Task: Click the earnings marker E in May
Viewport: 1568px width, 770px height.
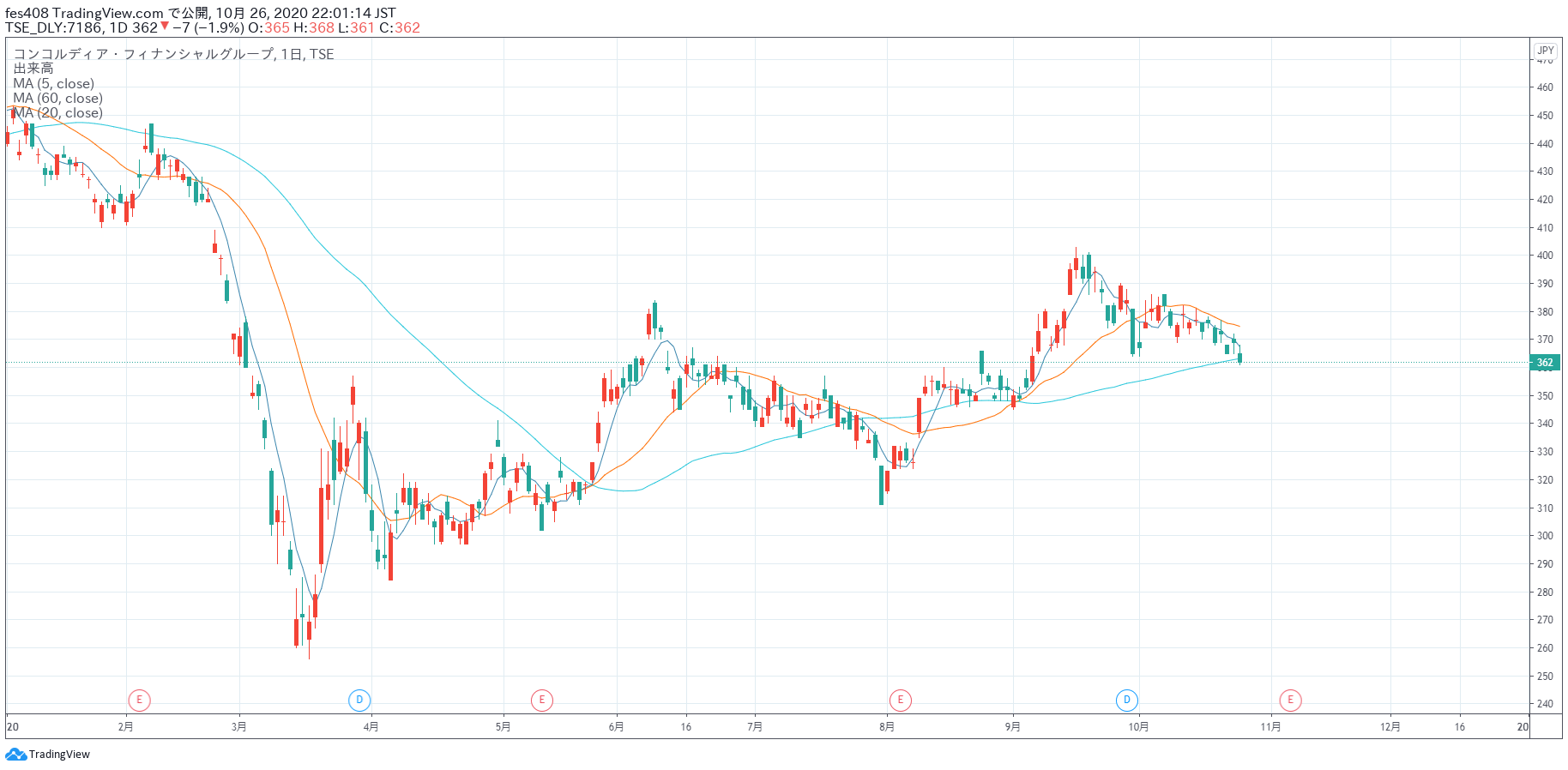Action: point(541,701)
